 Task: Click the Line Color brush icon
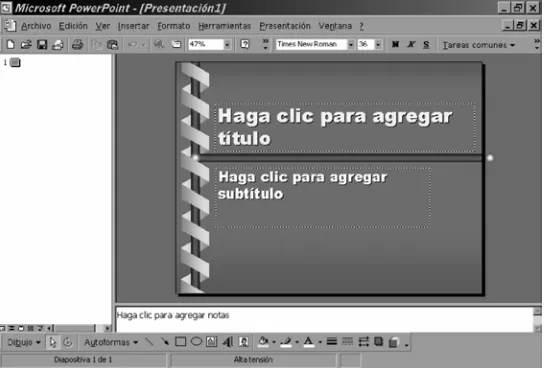(x=286, y=342)
